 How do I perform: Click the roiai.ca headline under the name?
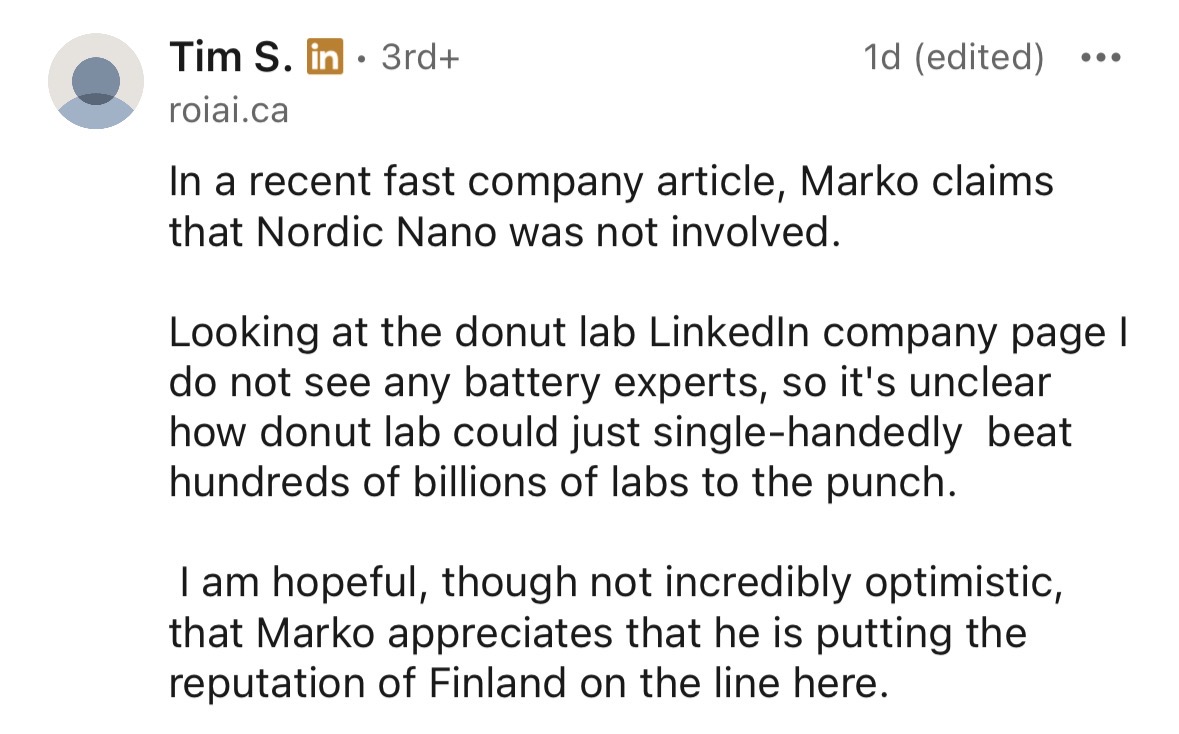pos(228,109)
